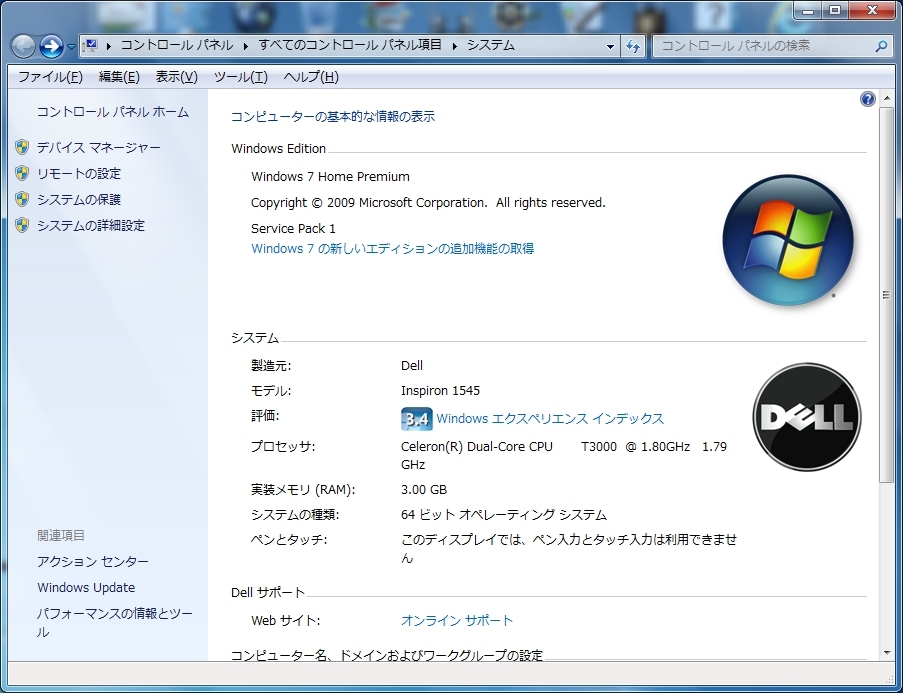This screenshot has width=903, height=693.
Task: Click the shield icon beside デバイス マネージャー
Action: (x=22, y=147)
